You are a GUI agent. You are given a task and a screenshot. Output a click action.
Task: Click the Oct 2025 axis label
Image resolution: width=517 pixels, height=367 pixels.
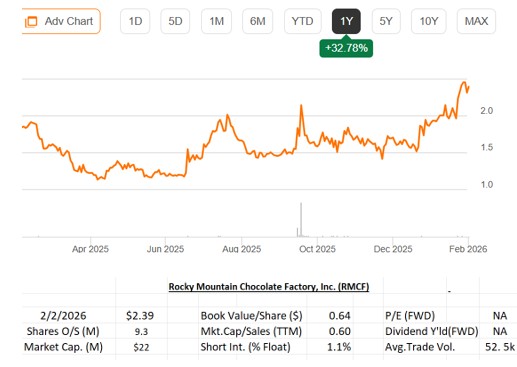click(x=317, y=249)
